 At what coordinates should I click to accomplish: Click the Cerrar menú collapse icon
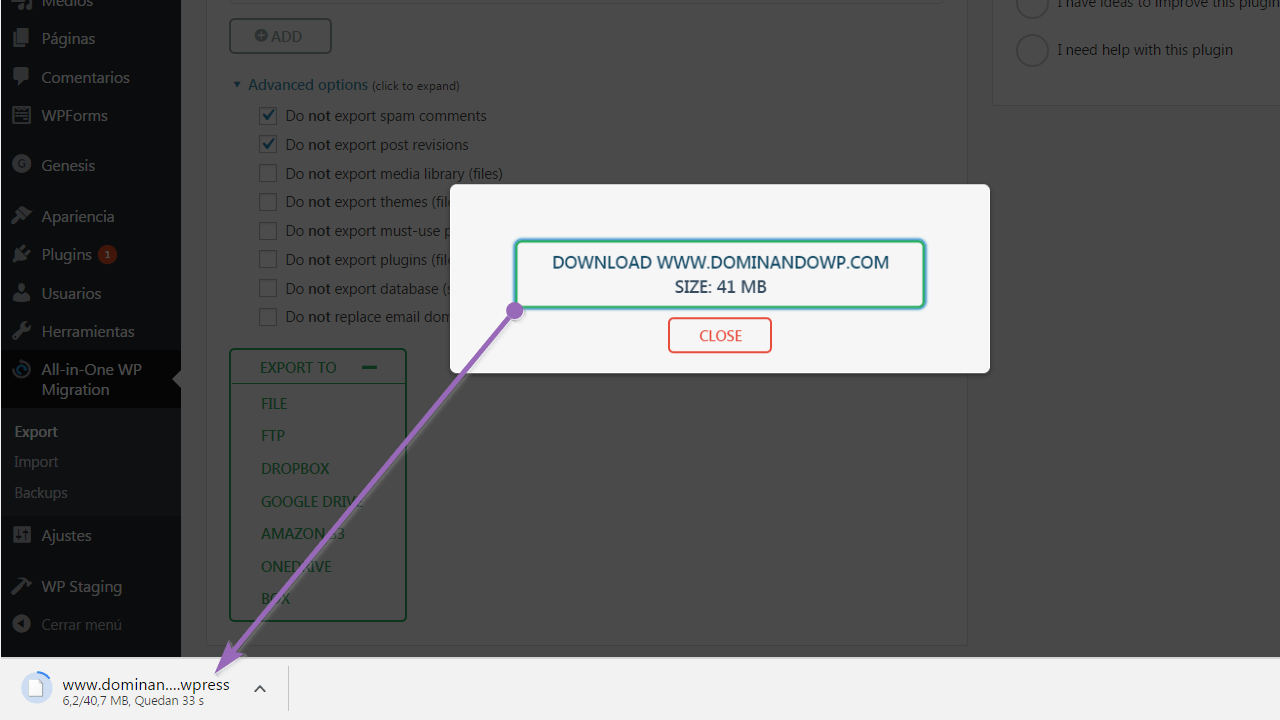21,624
